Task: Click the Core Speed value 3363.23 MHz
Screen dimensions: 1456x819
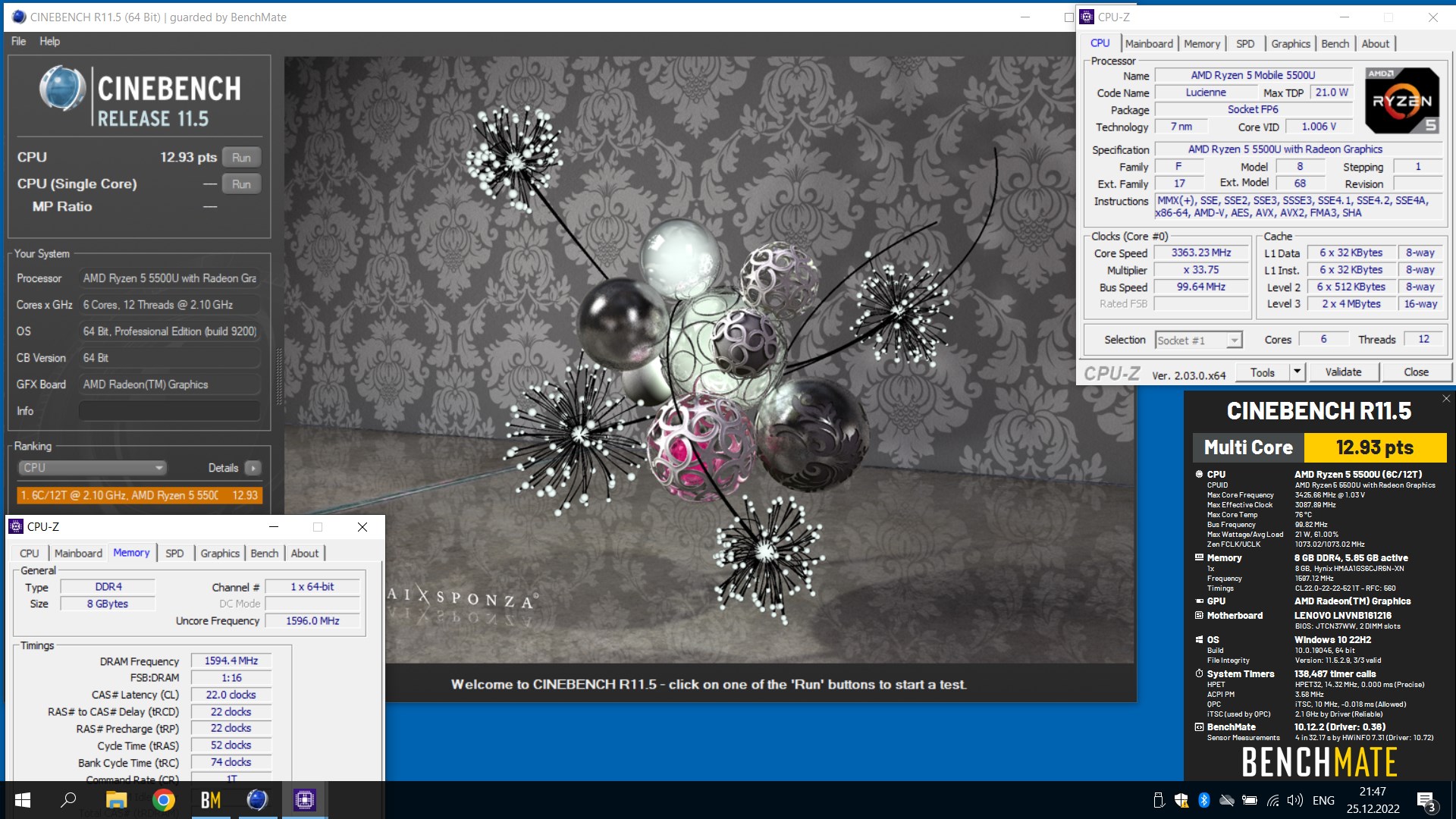Action: click(x=1201, y=253)
